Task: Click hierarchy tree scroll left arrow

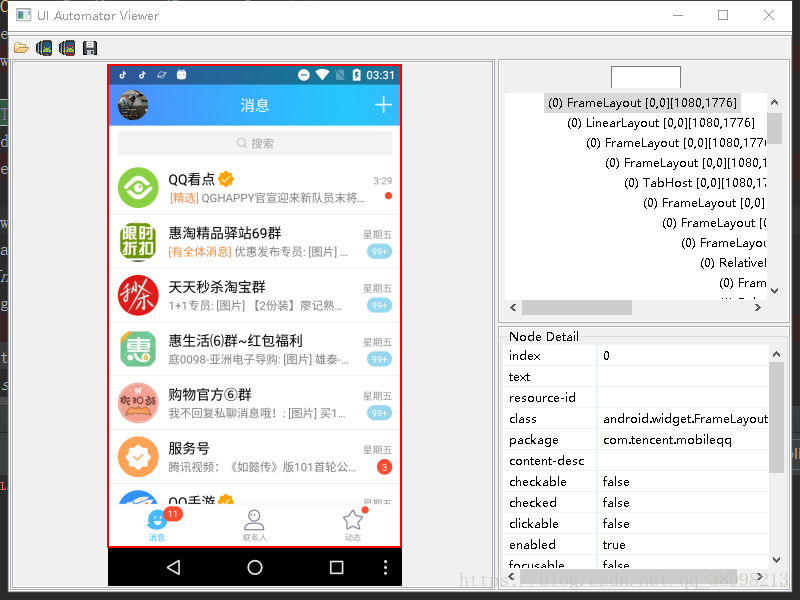Action: (x=513, y=307)
